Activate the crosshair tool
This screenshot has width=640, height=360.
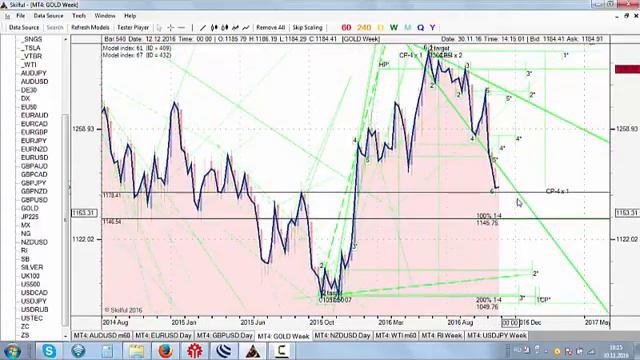point(171,28)
